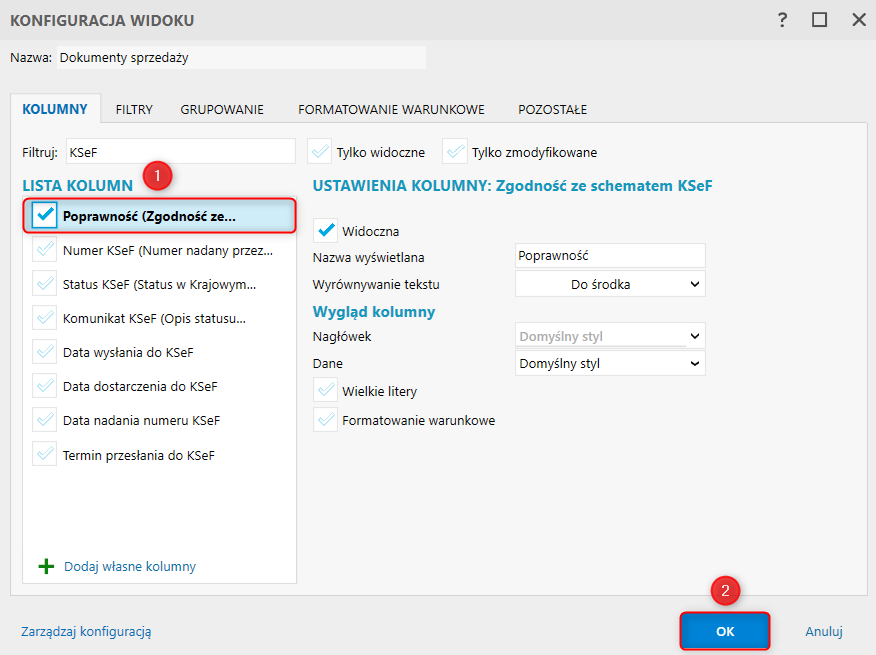Image resolution: width=876 pixels, height=655 pixels.
Task: Confirm with the OK button
Action: pyautogui.click(x=725, y=631)
